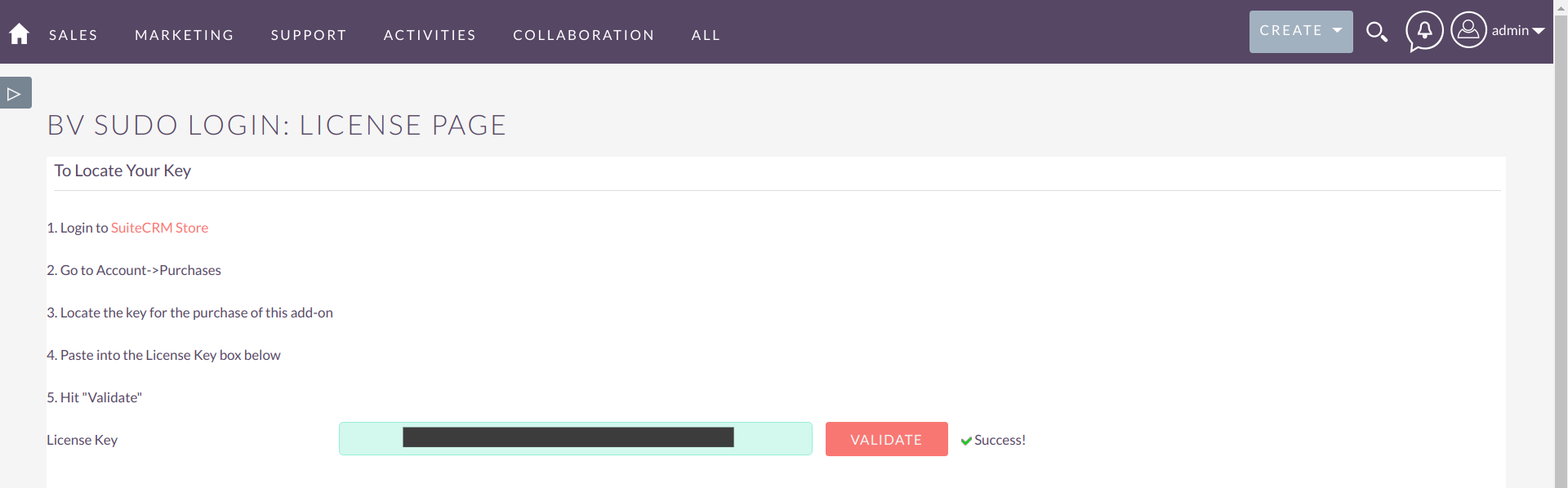Open the MARKETING menu
The height and width of the screenshot is (488, 1568).
click(185, 35)
